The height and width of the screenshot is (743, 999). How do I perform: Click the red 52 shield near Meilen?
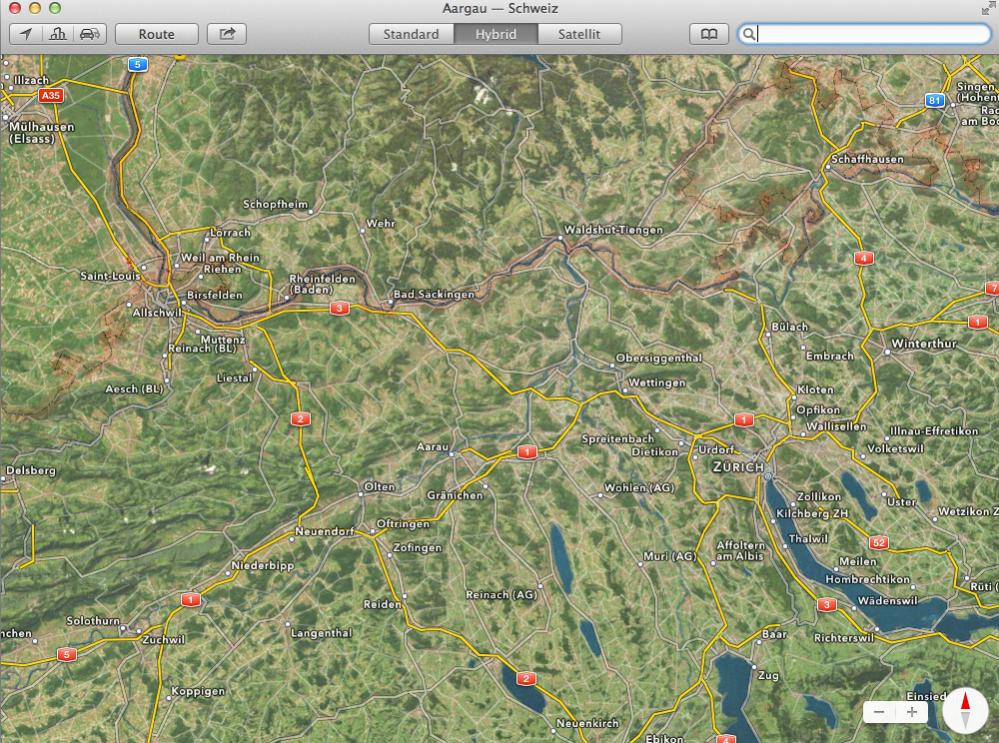pos(879,542)
